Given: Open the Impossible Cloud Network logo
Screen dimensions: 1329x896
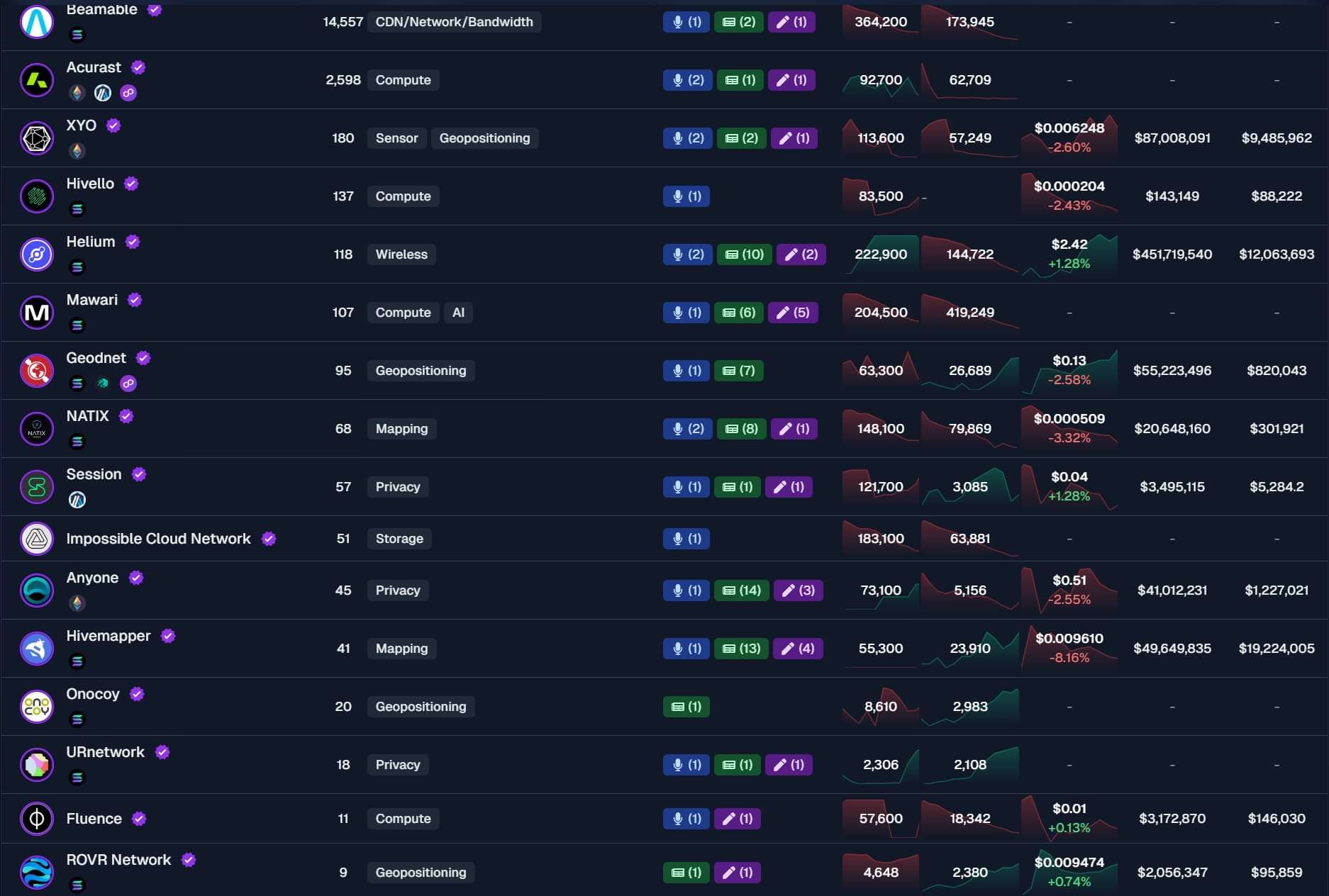Looking at the screenshot, I should point(37,539).
